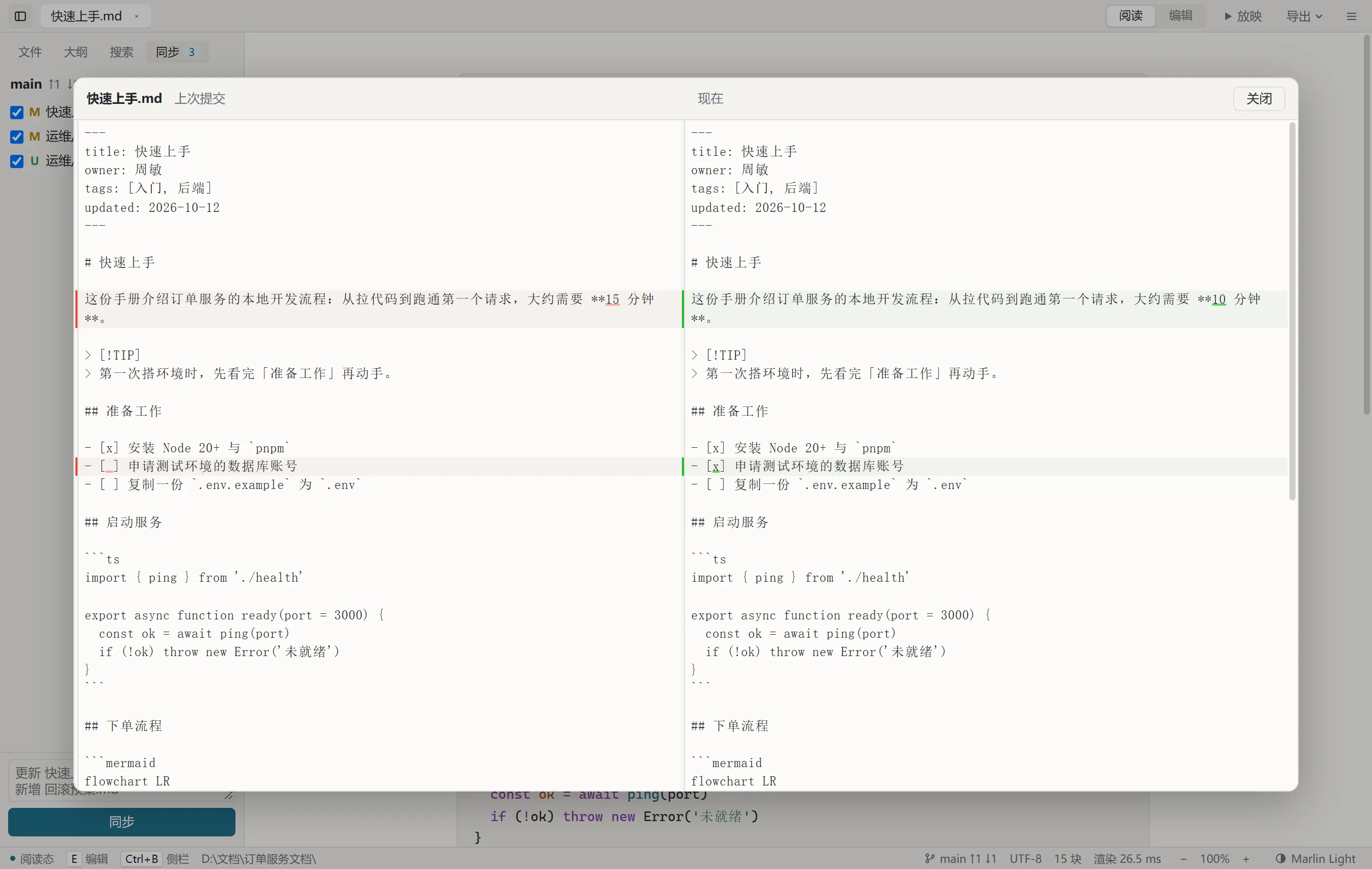
Task: Click the git branch icon in status bar
Action: pyautogui.click(x=929, y=858)
